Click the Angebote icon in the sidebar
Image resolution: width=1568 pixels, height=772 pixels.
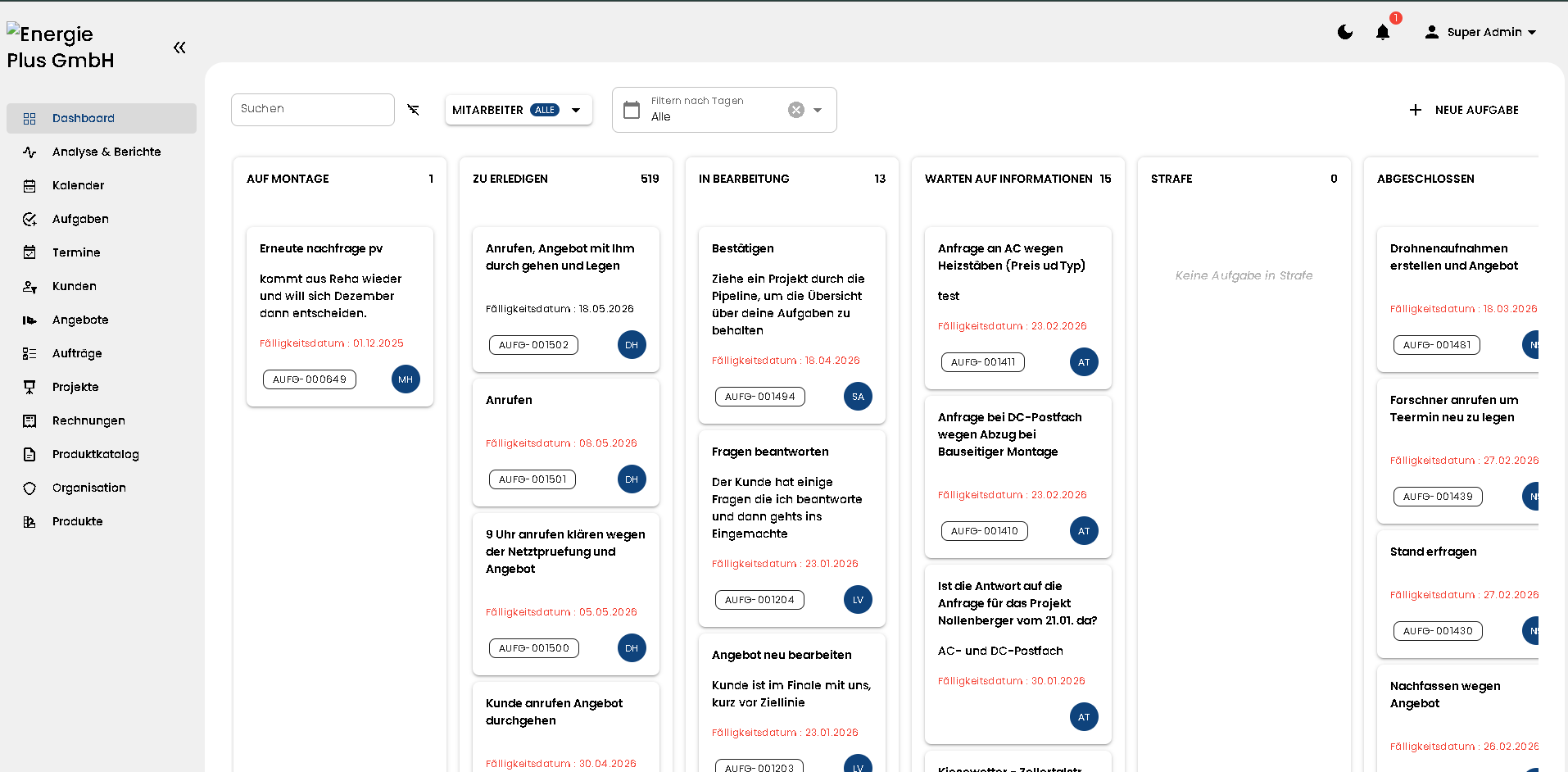coord(29,320)
